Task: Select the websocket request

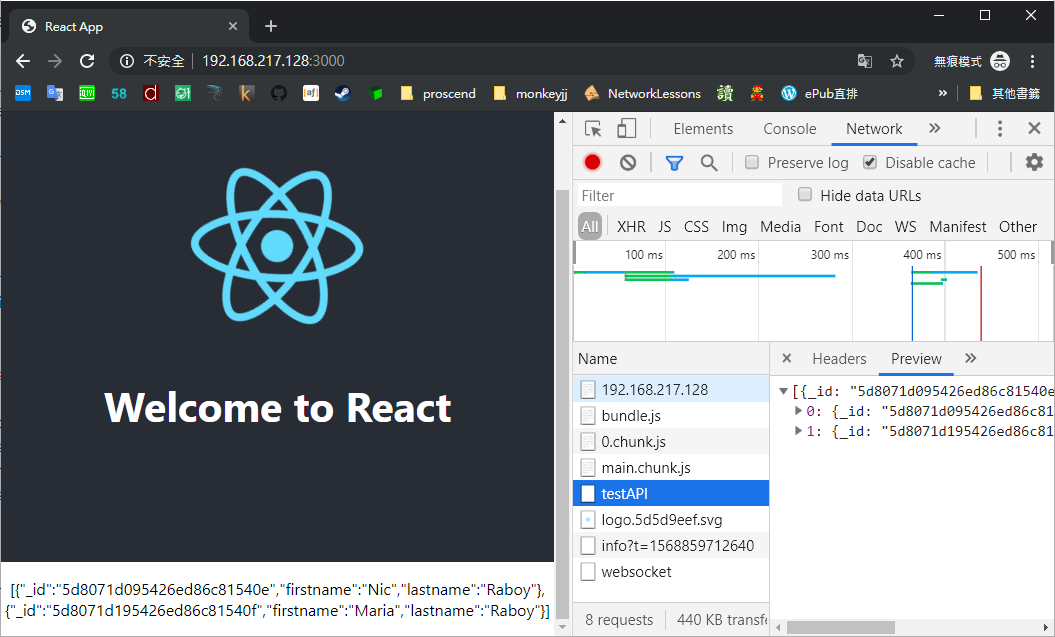Action: 671,571
